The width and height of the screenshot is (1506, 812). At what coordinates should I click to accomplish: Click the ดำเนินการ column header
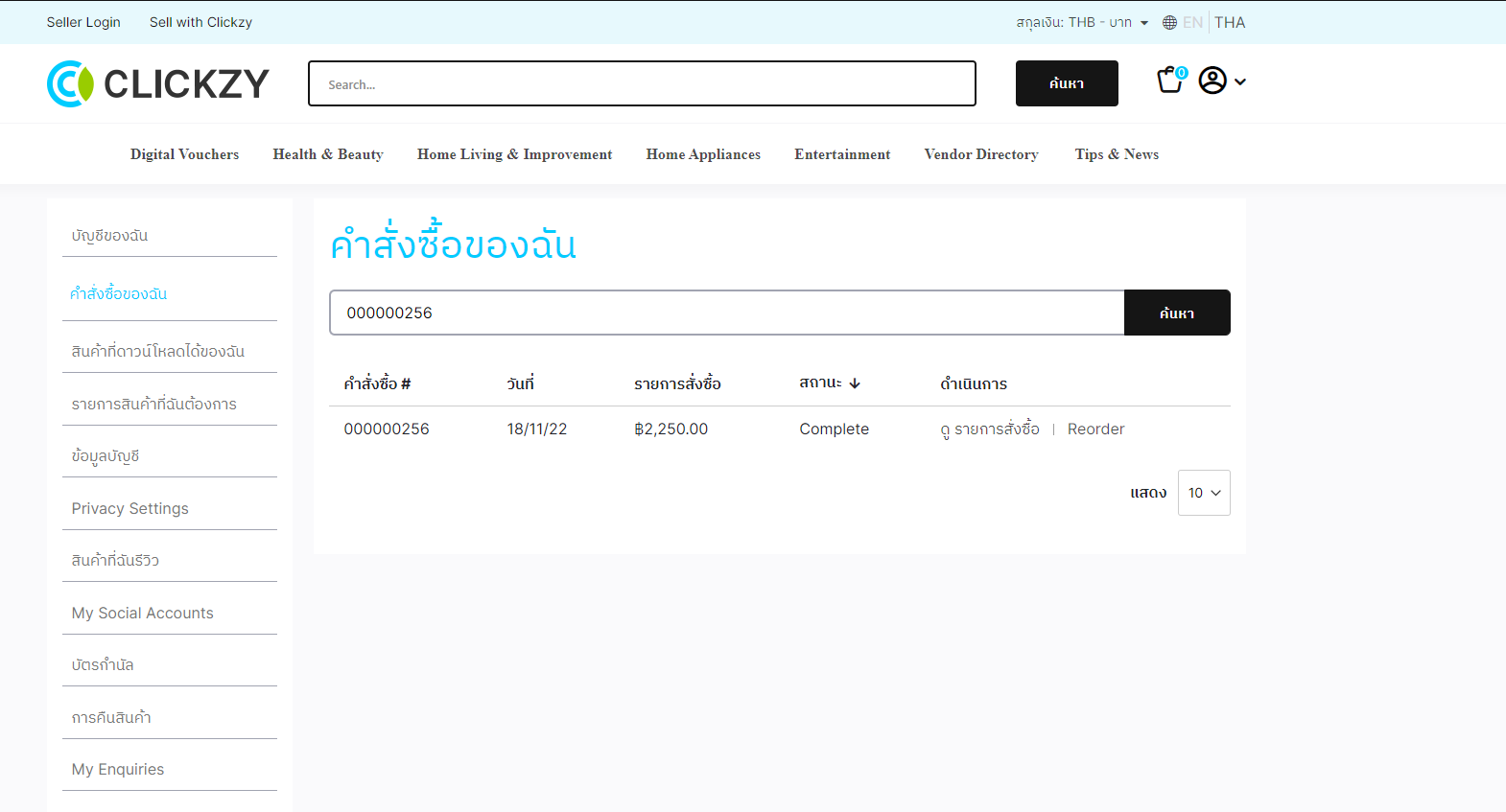[974, 383]
